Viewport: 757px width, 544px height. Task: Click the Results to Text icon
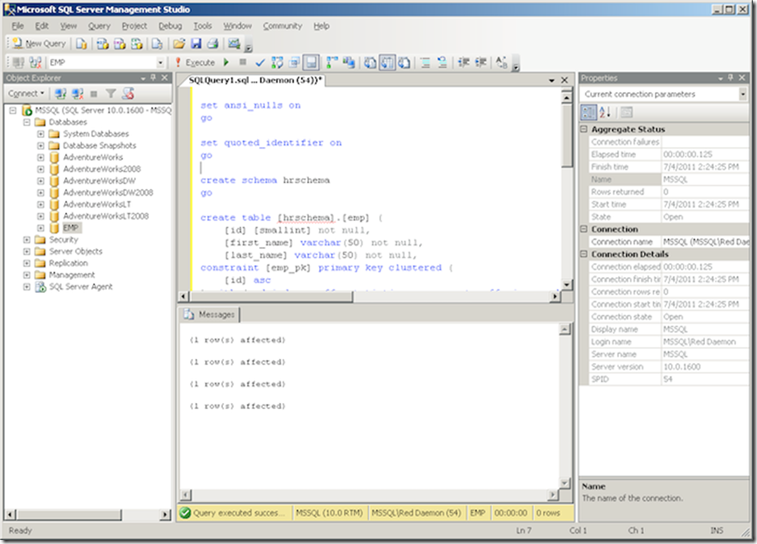370,62
